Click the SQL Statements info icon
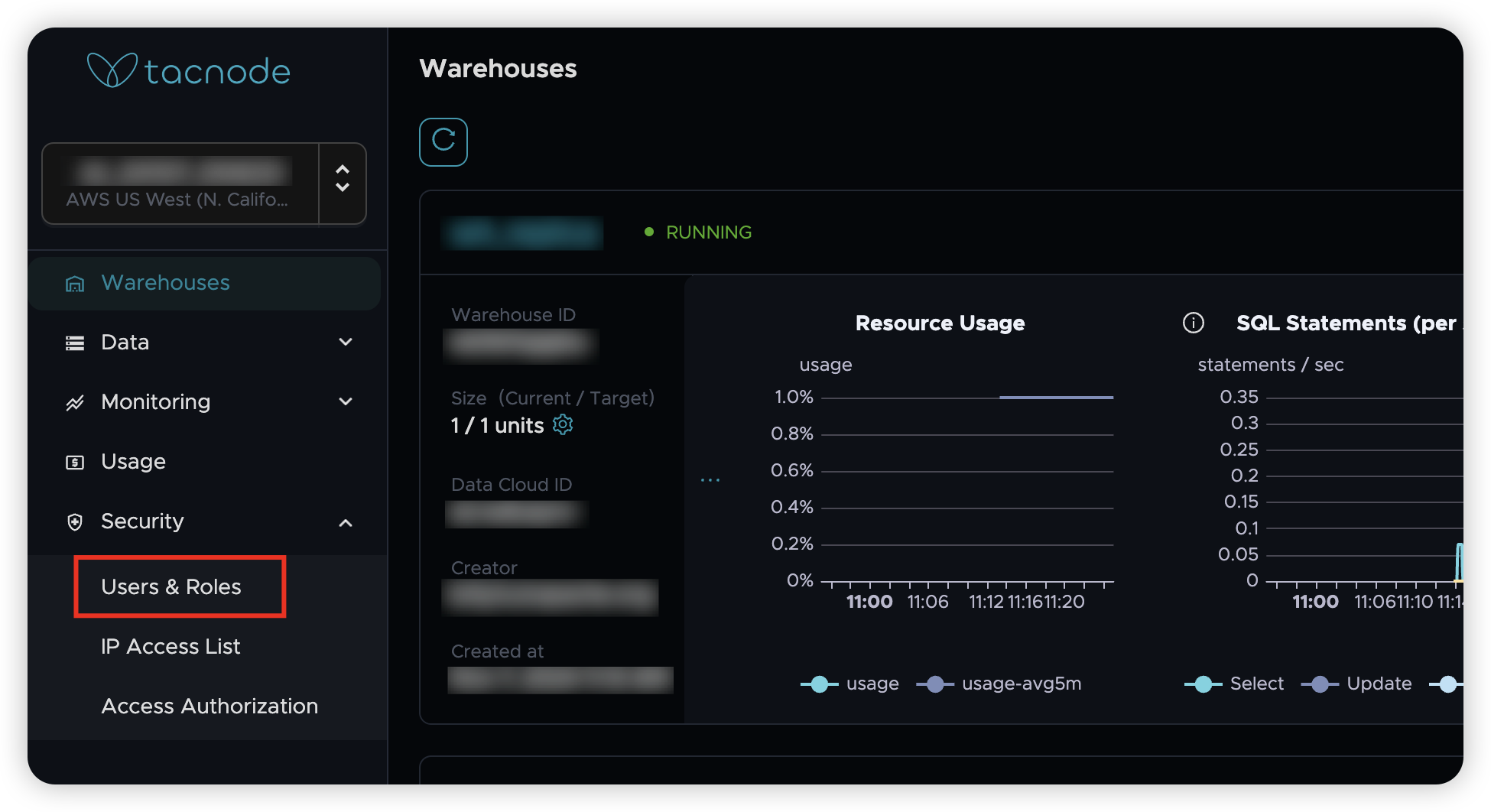 (1193, 323)
